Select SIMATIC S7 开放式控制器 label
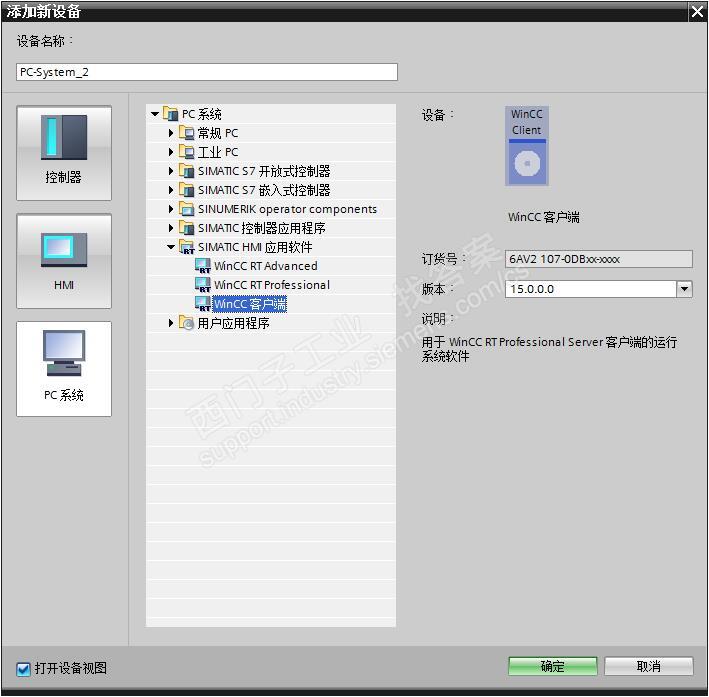The width and height of the screenshot is (709, 697). tap(264, 171)
